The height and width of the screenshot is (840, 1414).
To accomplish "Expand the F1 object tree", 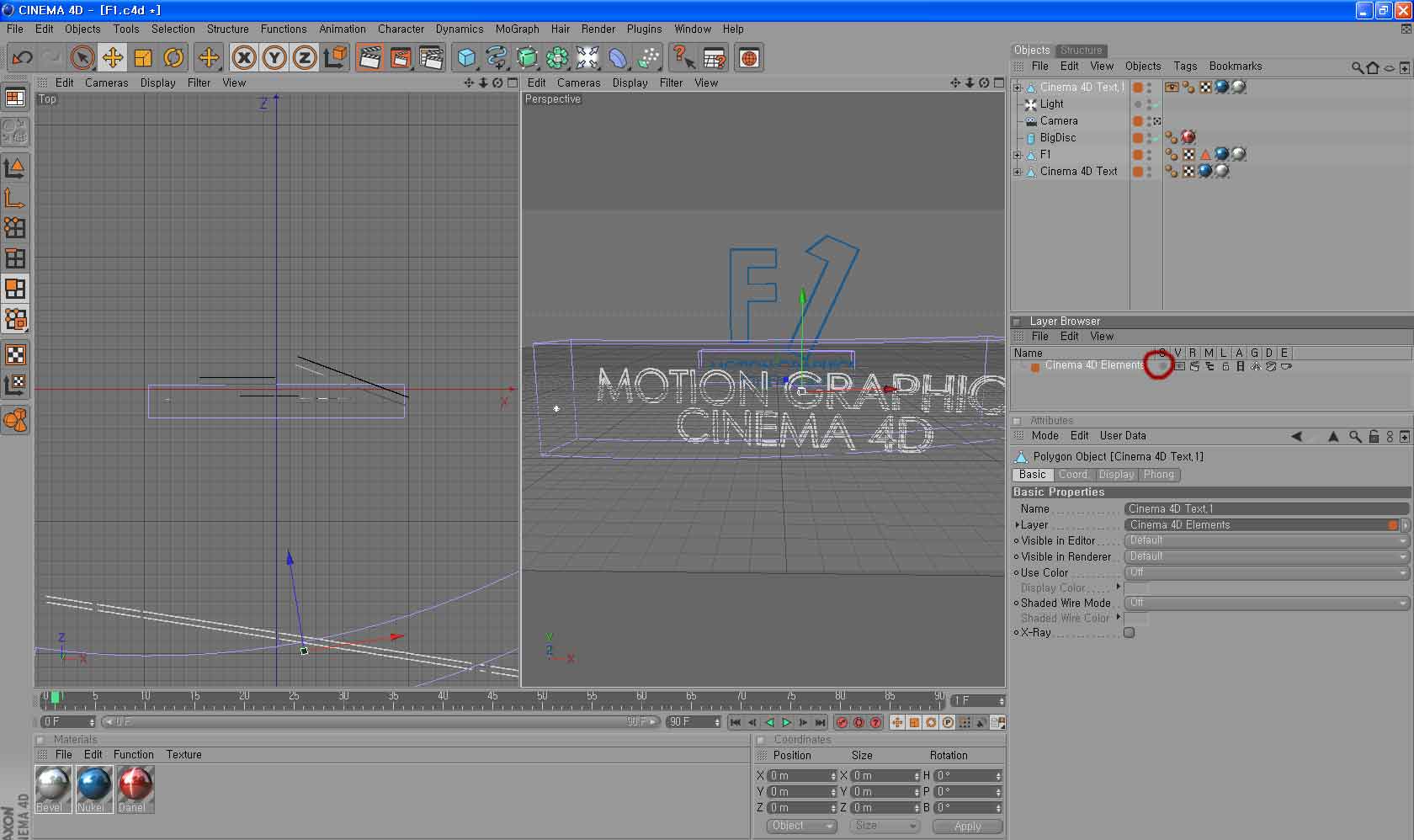I will click(x=1017, y=155).
